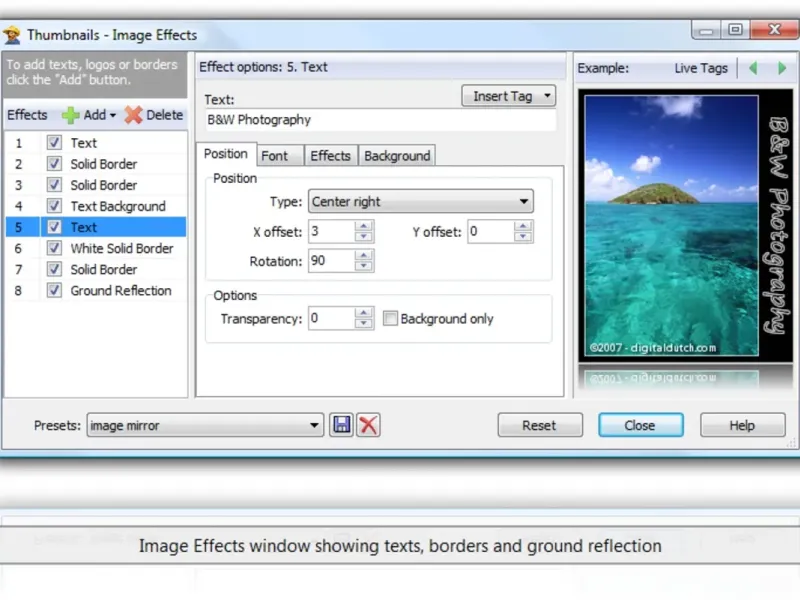The image size is (800, 600).
Task: Click the Close button
Action: (640, 425)
